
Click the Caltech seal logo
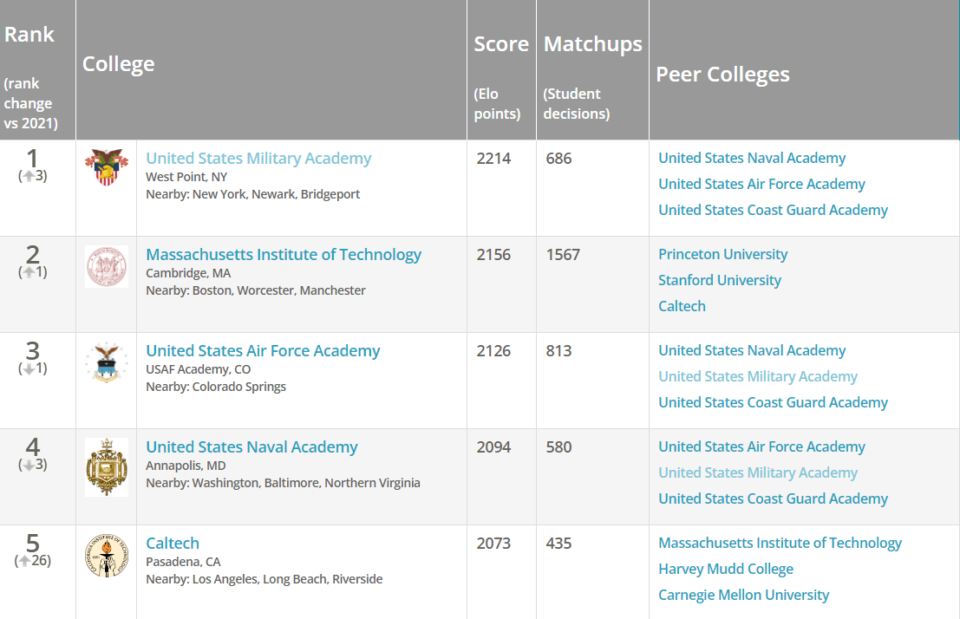click(105, 556)
